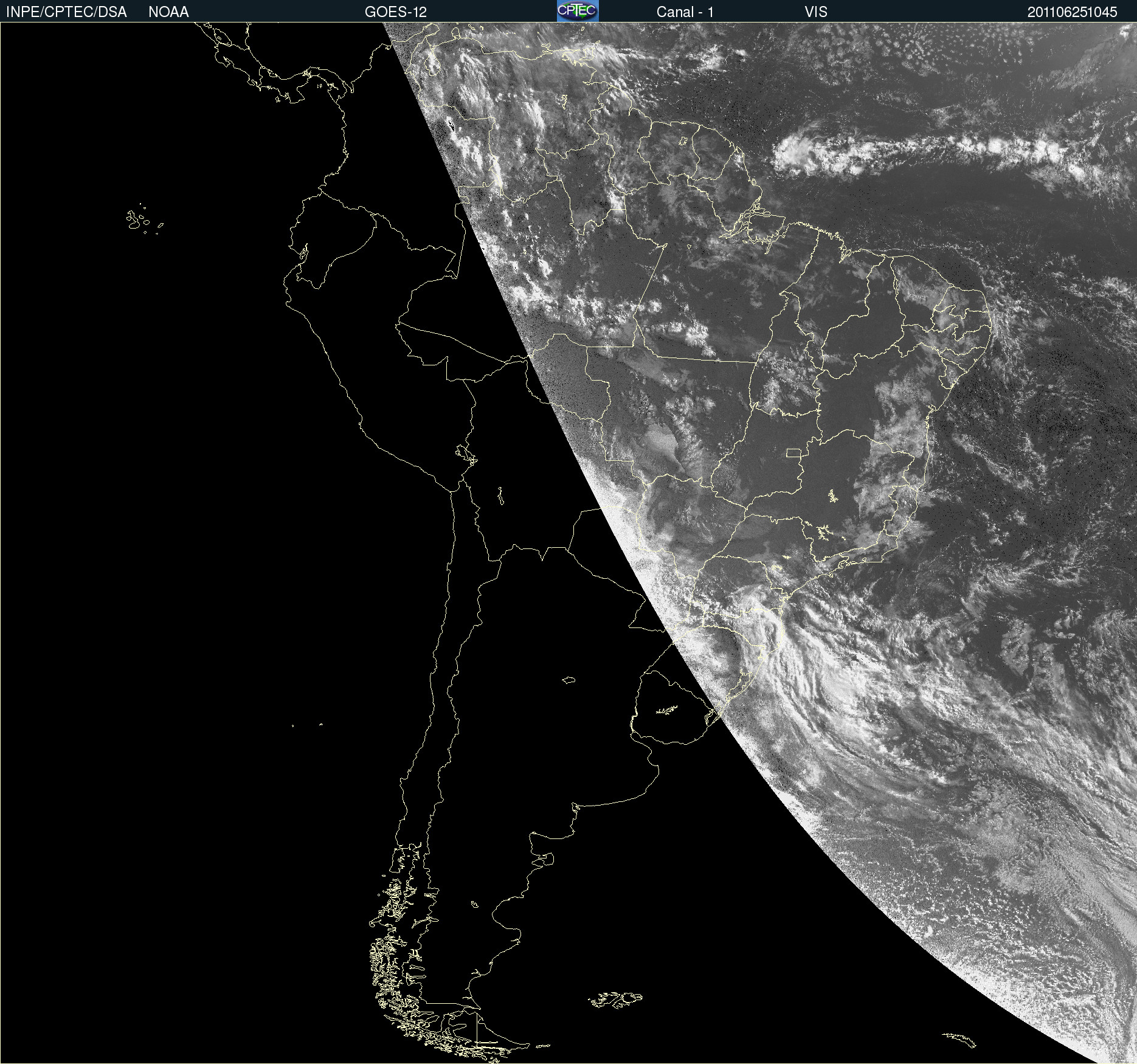This screenshot has width=1137, height=1064.
Task: Click the Lake Titicaca outline
Action: click(x=466, y=454)
